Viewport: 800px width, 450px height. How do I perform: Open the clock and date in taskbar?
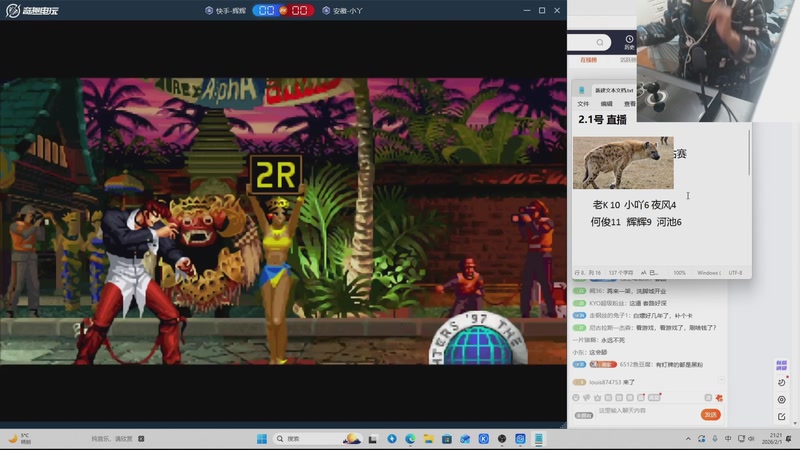point(772,439)
